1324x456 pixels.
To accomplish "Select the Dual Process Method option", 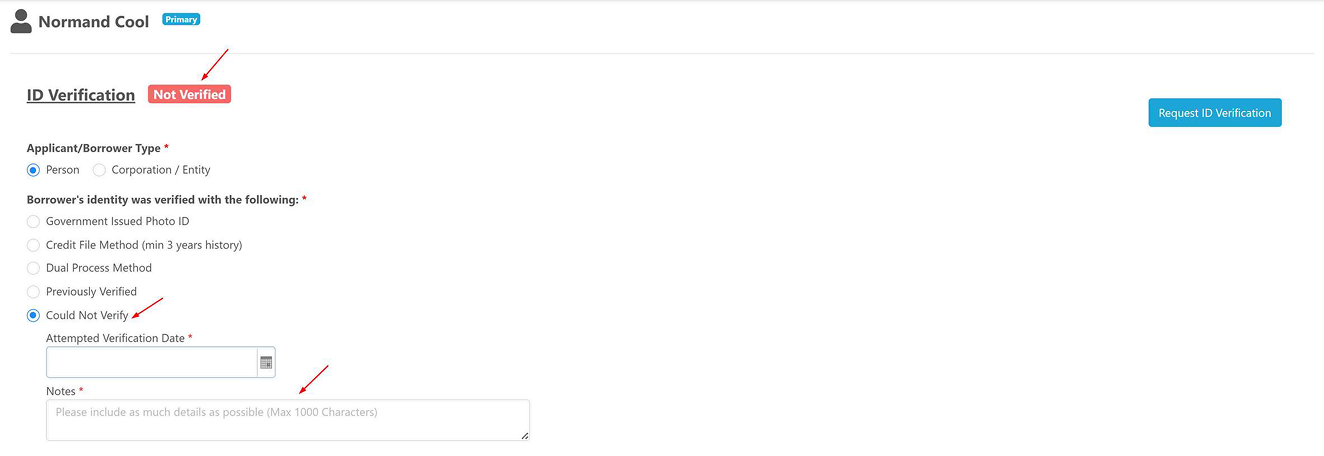I will pyautogui.click(x=33, y=268).
